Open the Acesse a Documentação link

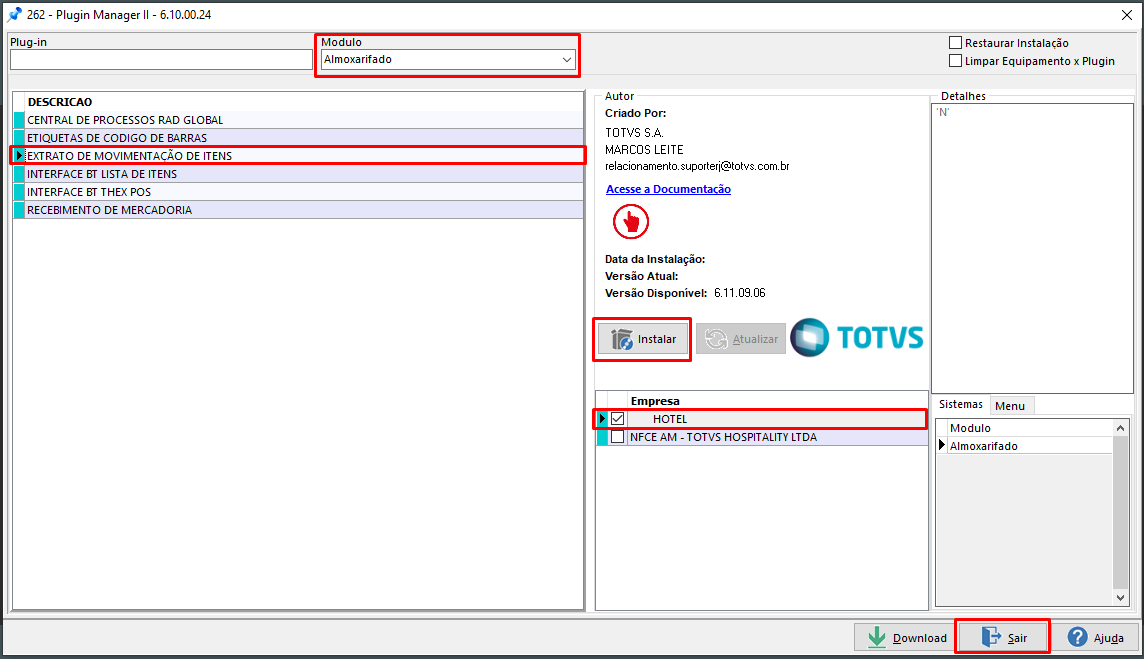point(667,188)
